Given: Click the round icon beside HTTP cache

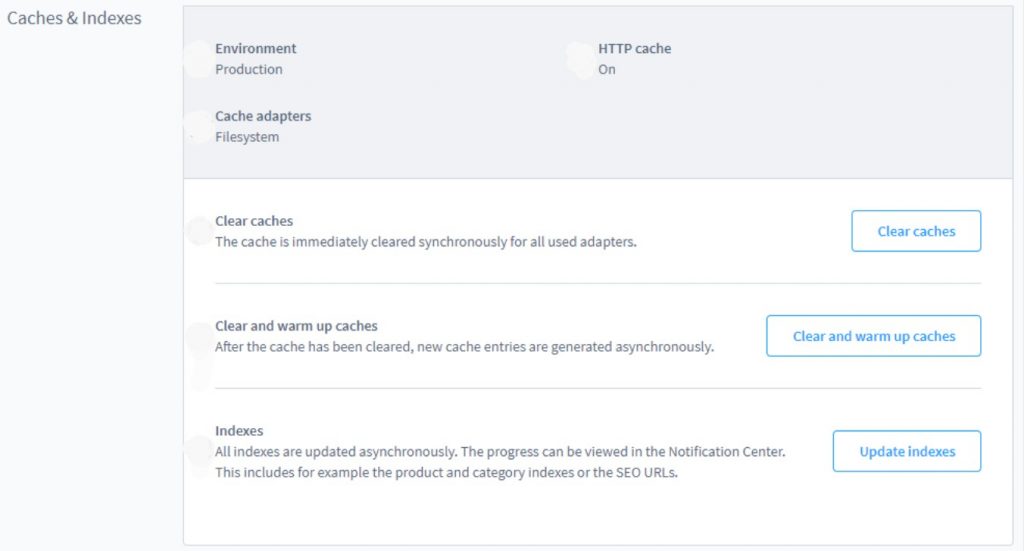Looking at the screenshot, I should 580,59.
